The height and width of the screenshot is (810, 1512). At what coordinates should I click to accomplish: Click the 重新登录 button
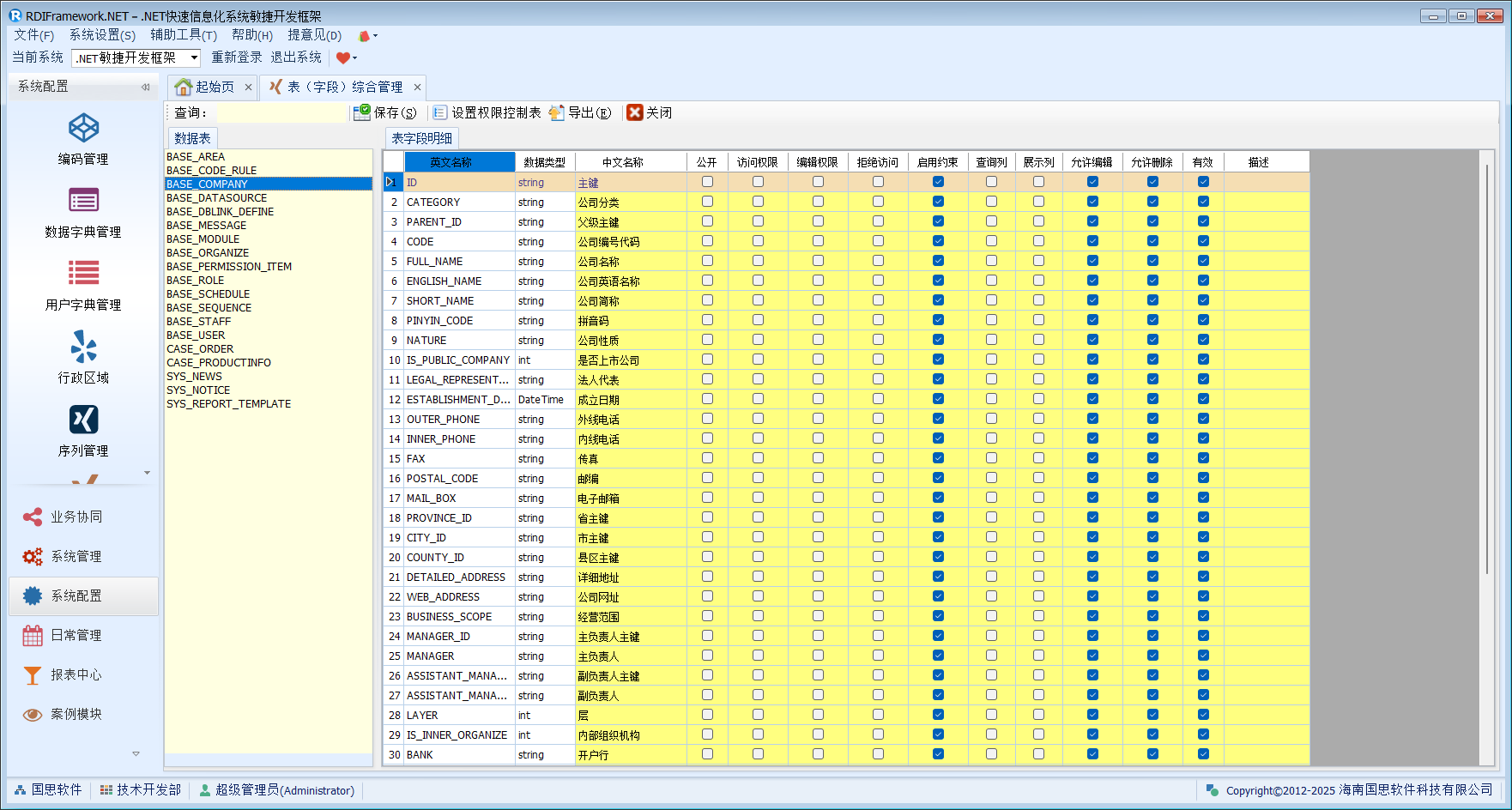click(x=237, y=57)
